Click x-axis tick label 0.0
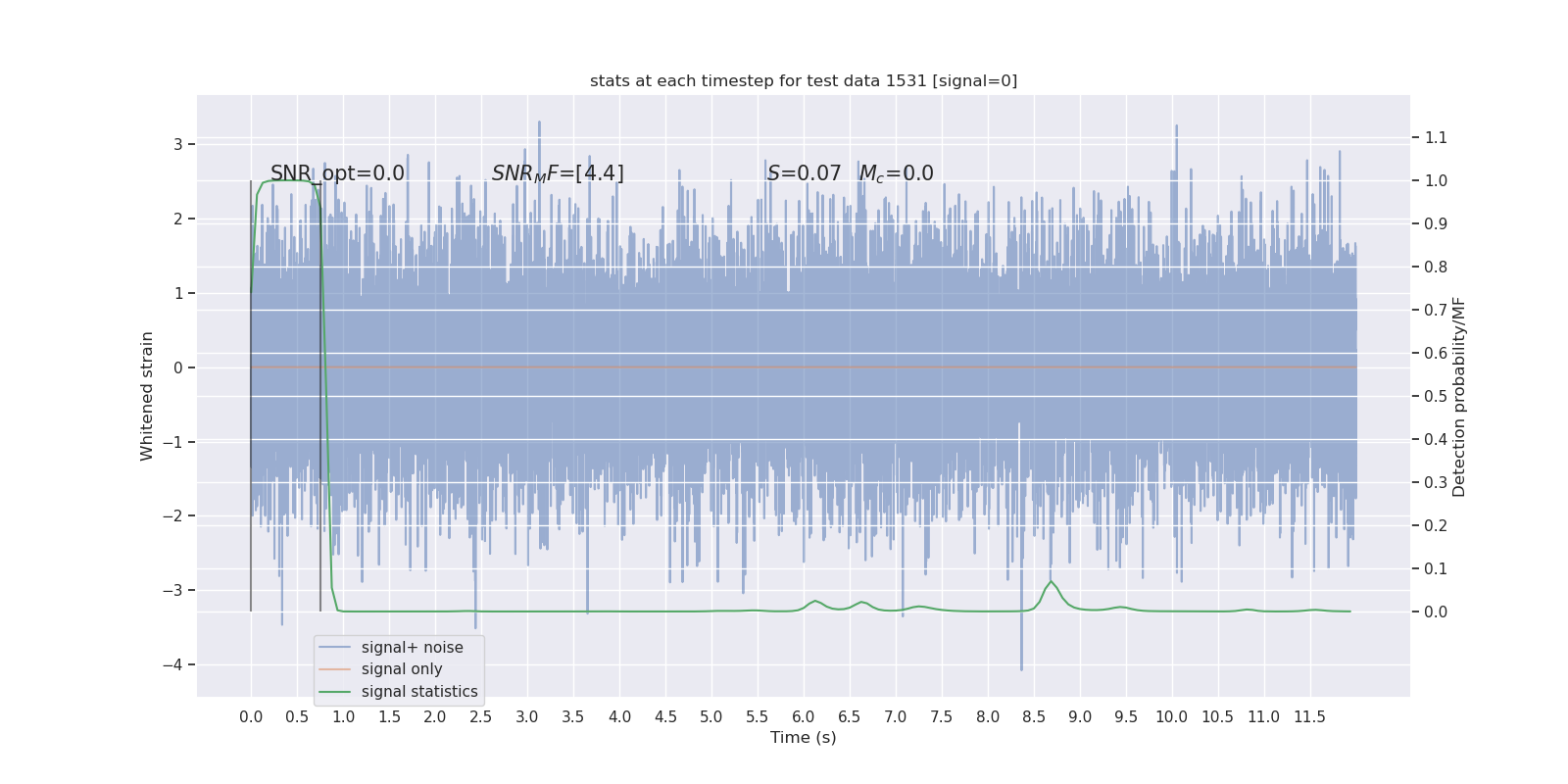This screenshot has width=1568, height=784. 251,716
